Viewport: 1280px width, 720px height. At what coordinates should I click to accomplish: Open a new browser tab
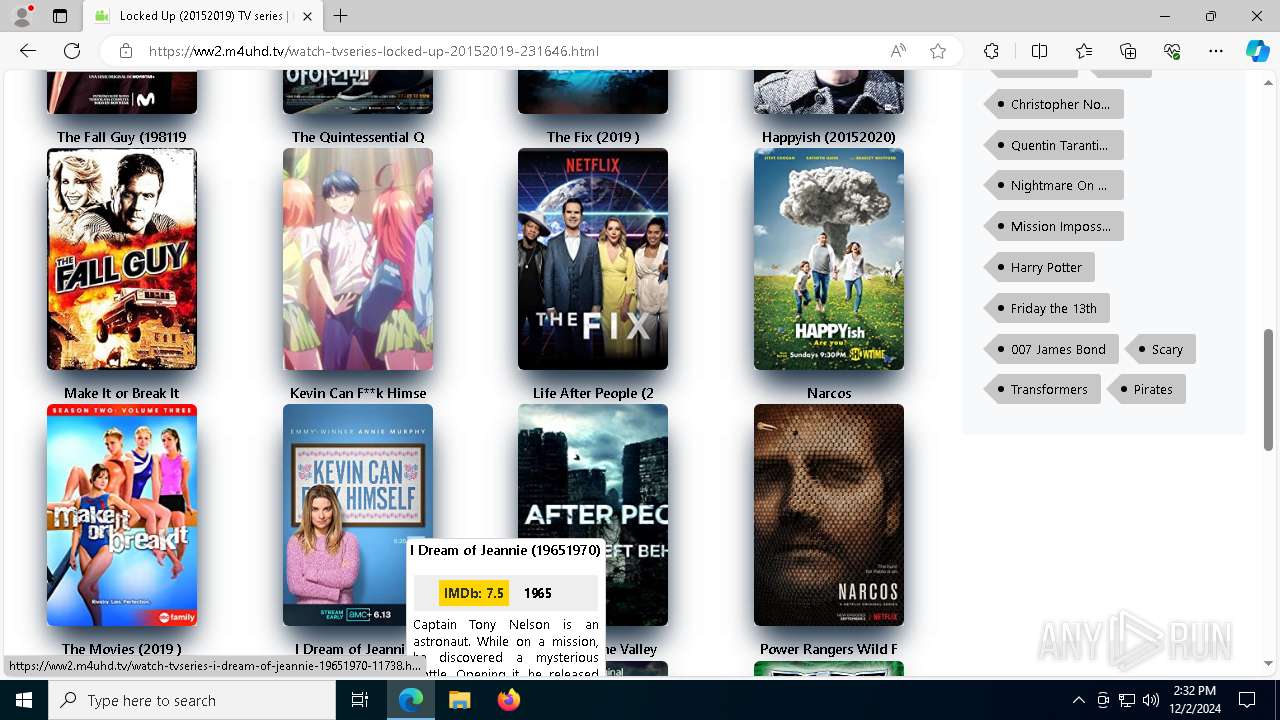pyautogui.click(x=341, y=16)
